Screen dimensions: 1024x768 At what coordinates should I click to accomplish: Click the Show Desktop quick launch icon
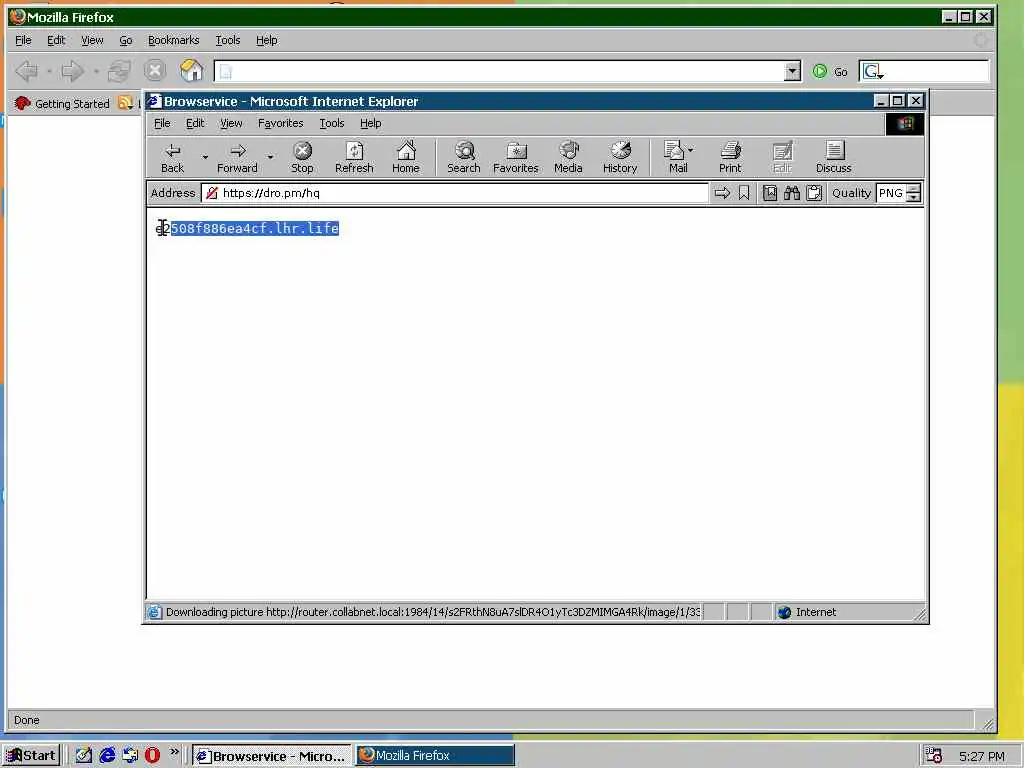(84, 756)
